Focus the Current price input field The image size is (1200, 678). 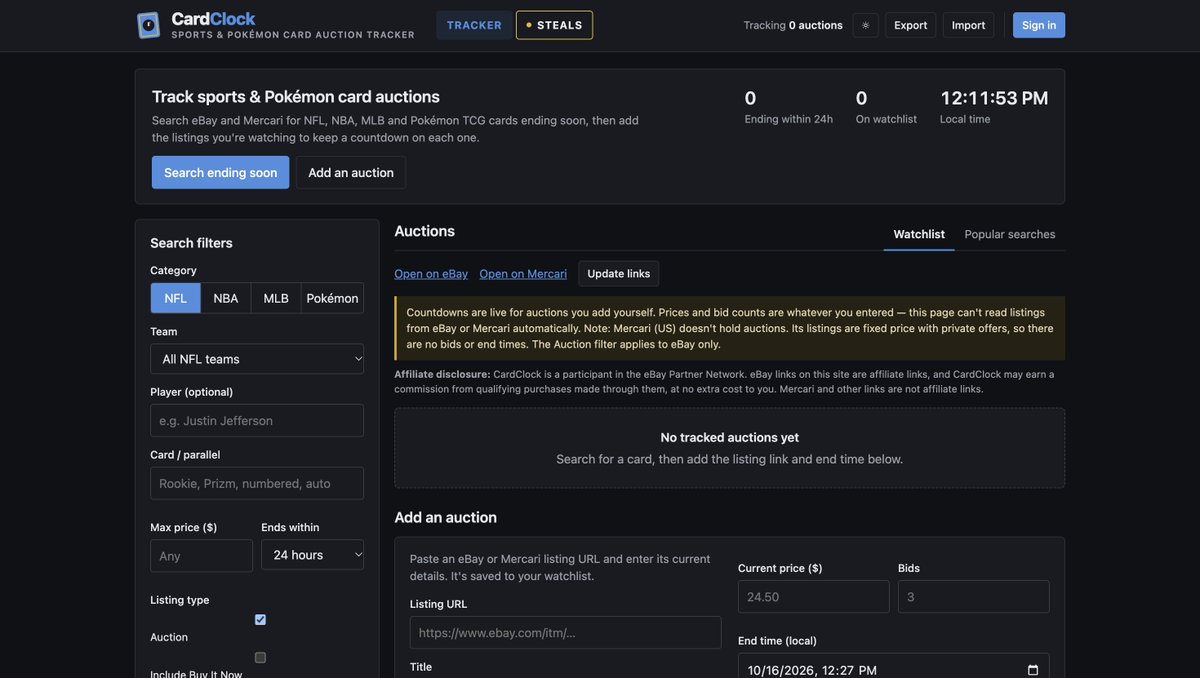(813, 597)
